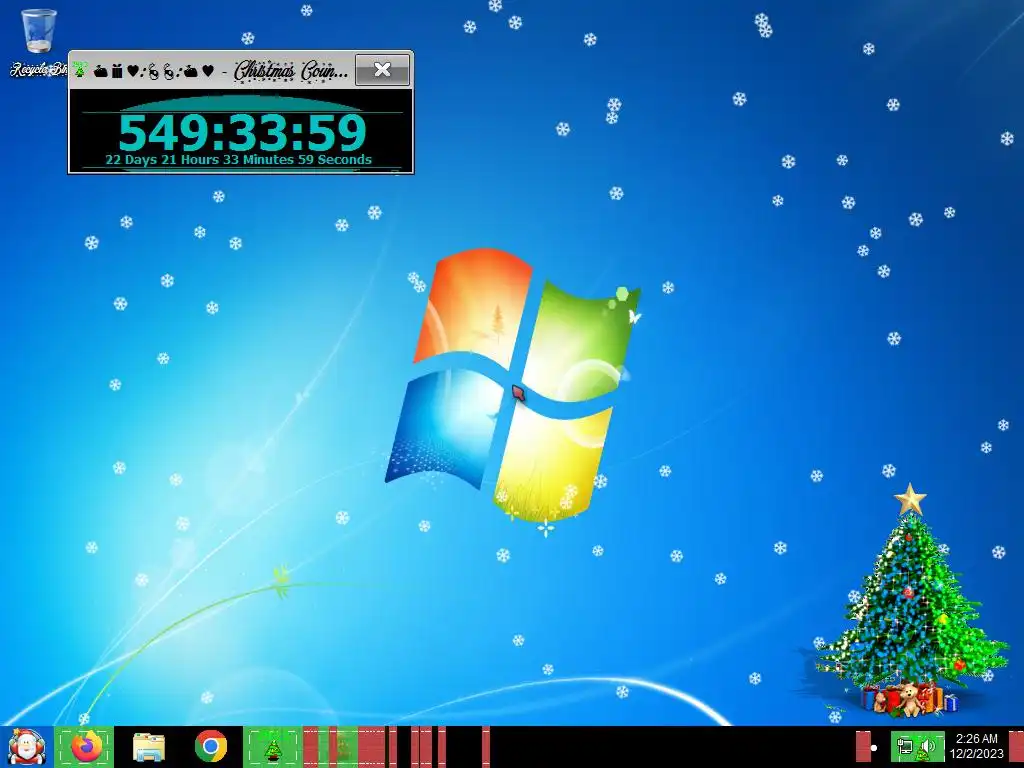Click the 549:33:59 countdown timer
The image size is (1024, 768).
pyautogui.click(x=242, y=133)
